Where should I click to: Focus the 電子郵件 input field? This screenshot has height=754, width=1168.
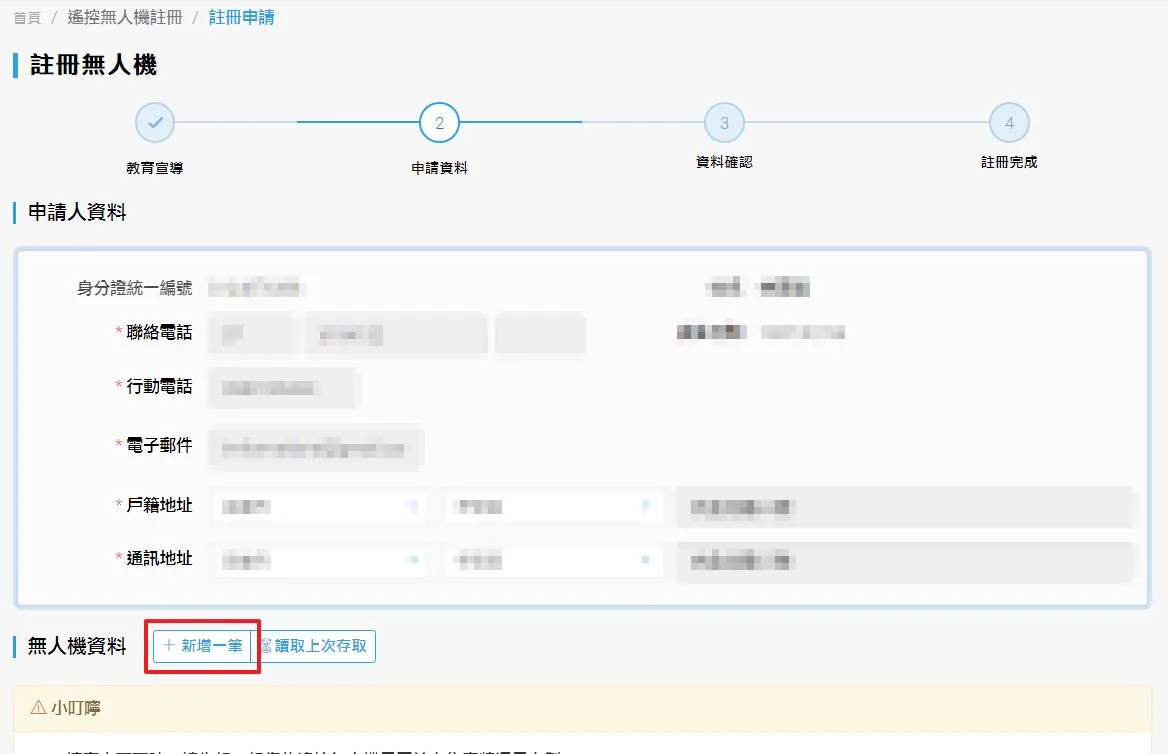316,448
